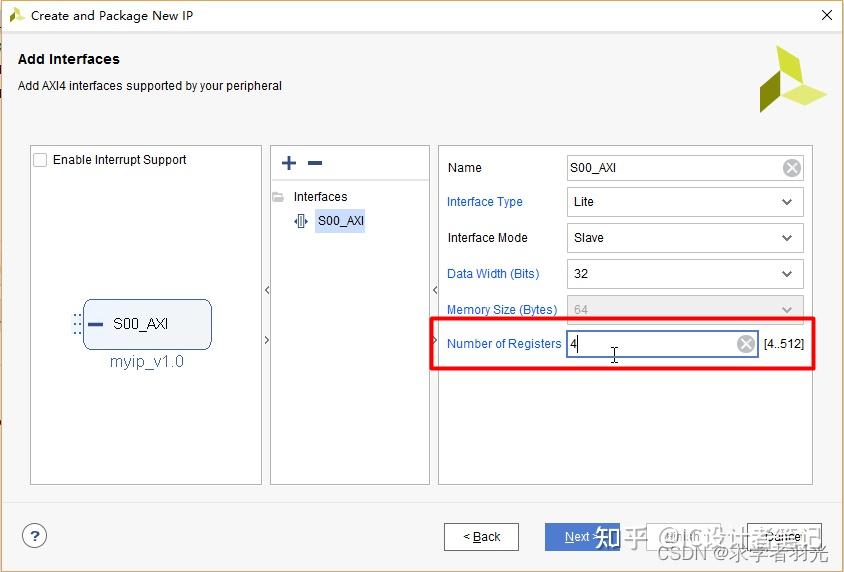Click the S00_AXI interface bus icon

pos(301,221)
